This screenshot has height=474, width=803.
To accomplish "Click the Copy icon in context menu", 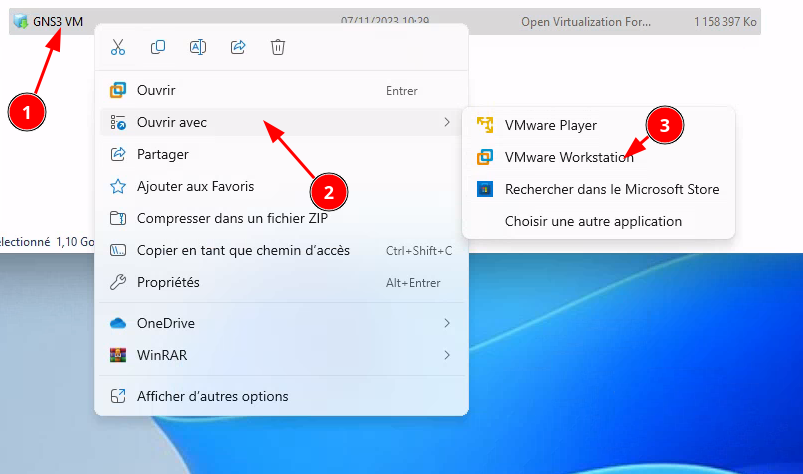I will click(x=158, y=47).
